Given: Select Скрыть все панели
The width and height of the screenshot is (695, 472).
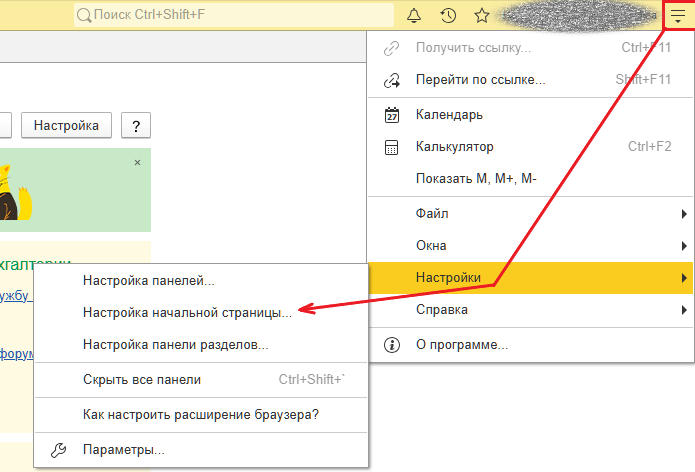Looking at the screenshot, I should click(142, 379).
